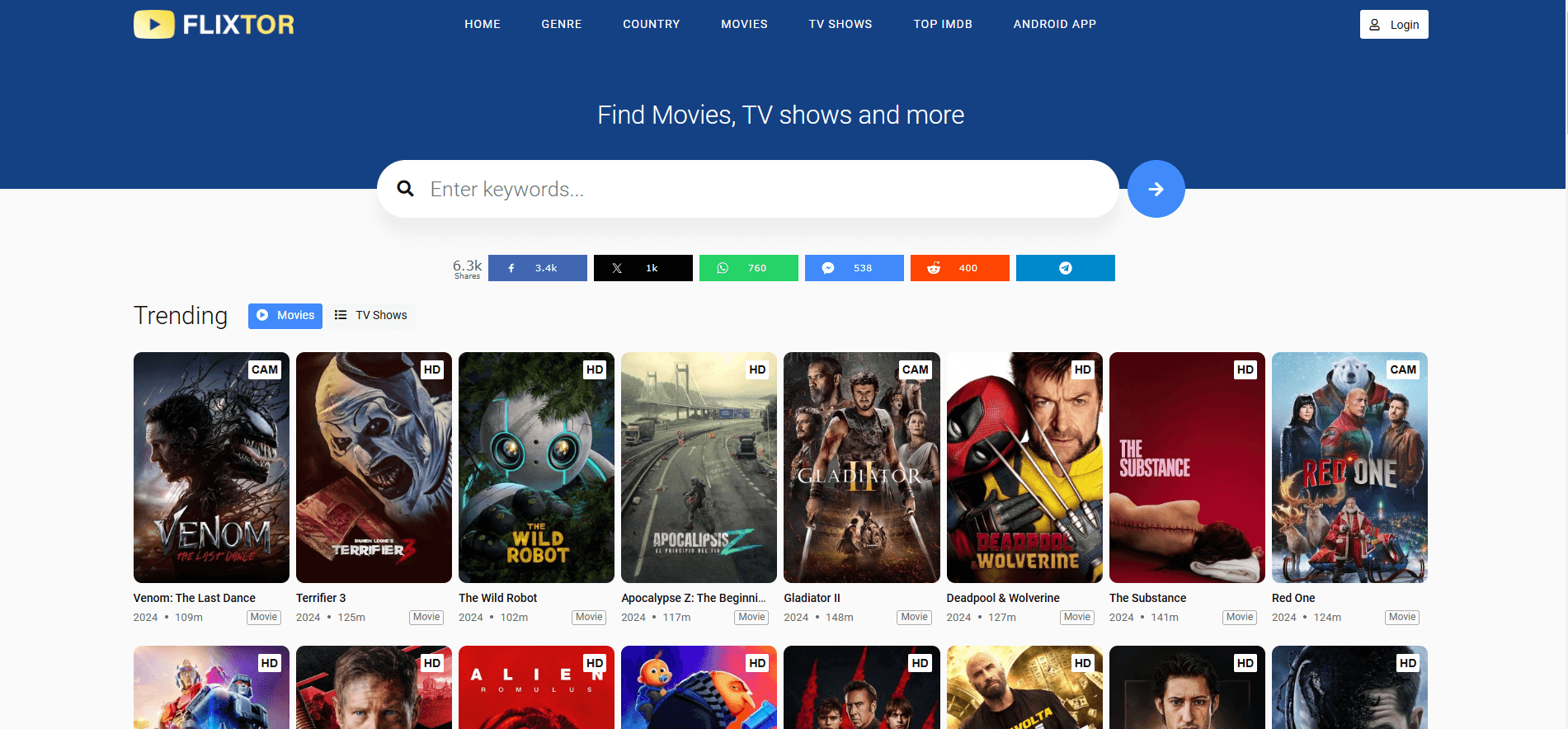1568x729 pixels.
Task: Click the Flixtor logo
Action: [x=214, y=24]
